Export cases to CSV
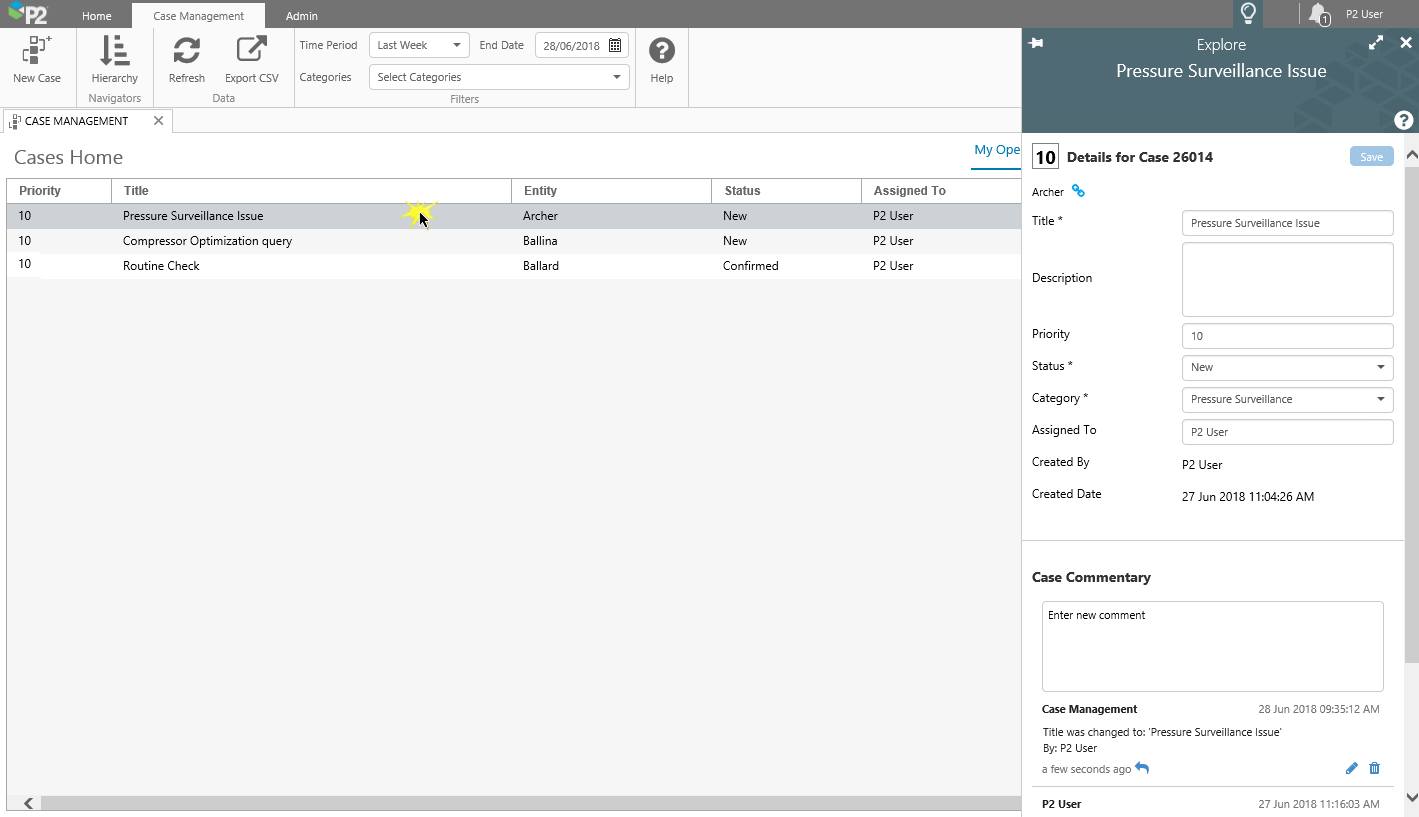The height and width of the screenshot is (817, 1419). click(252, 52)
